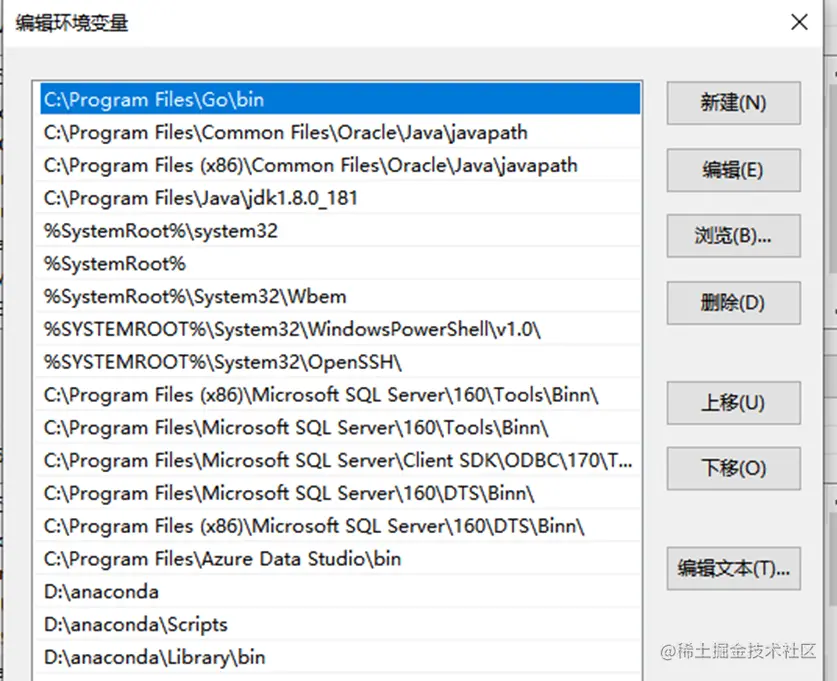The image size is (837, 681).
Task: Select the C:\Program Files\Go\bin entry
Action: click(x=340, y=99)
